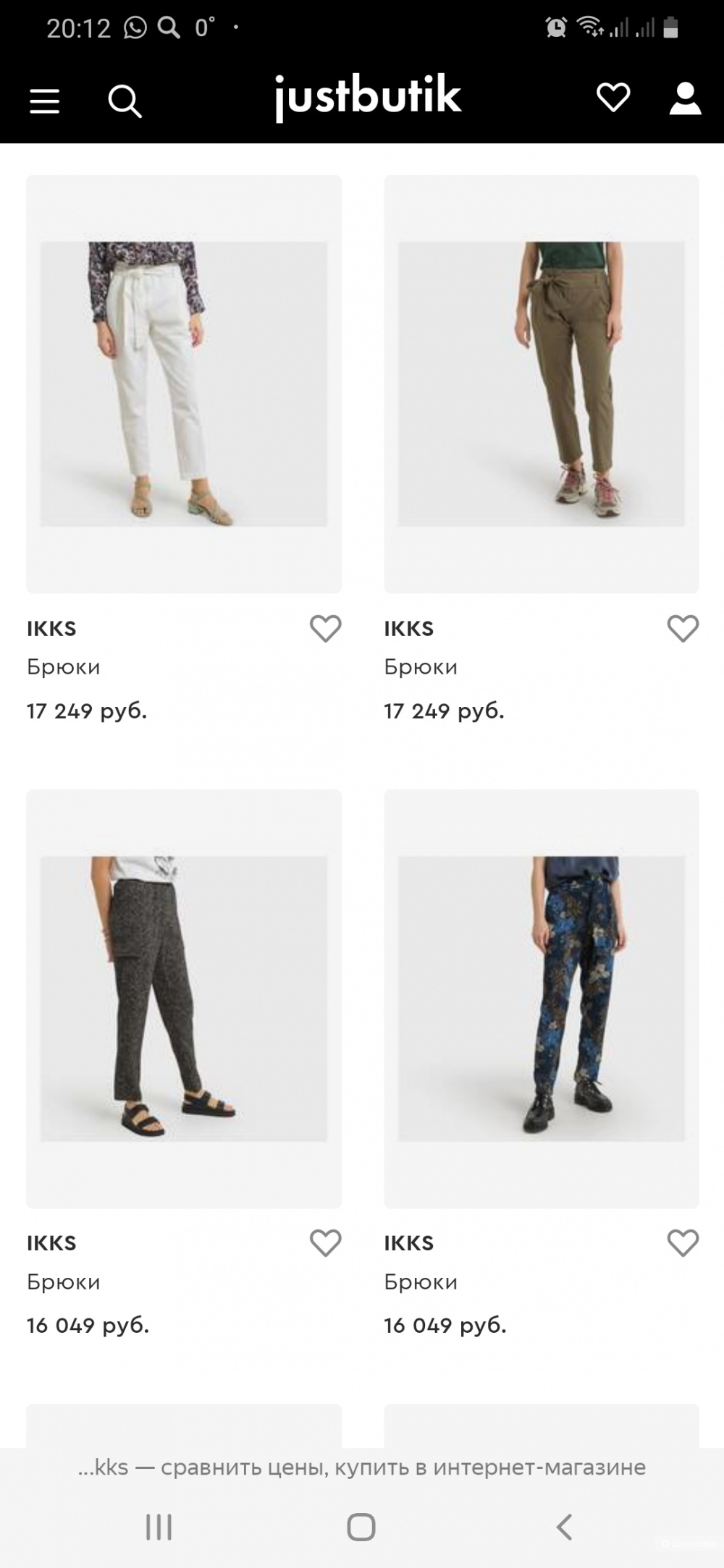The height and width of the screenshot is (1568, 724).
Task: Open the blue floral trousers image
Action: click(542, 999)
